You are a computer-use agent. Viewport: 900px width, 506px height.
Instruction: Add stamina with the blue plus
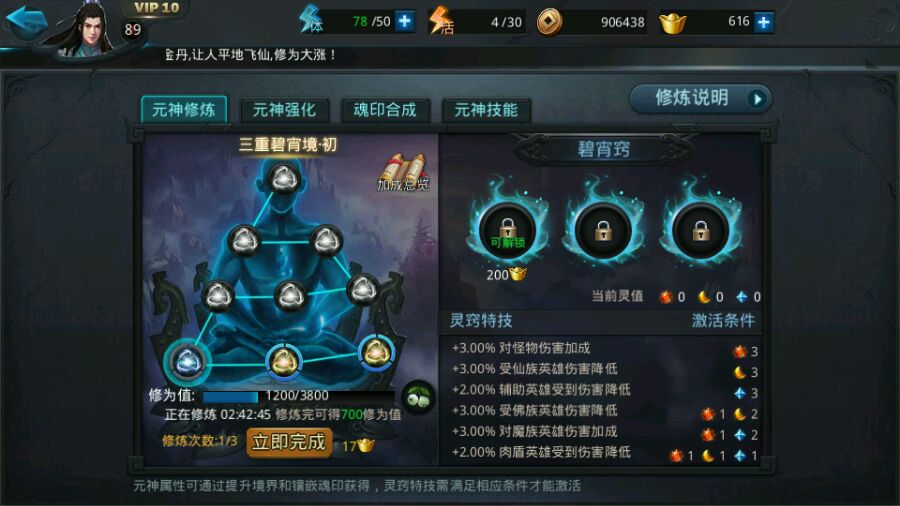pyautogui.click(x=405, y=22)
